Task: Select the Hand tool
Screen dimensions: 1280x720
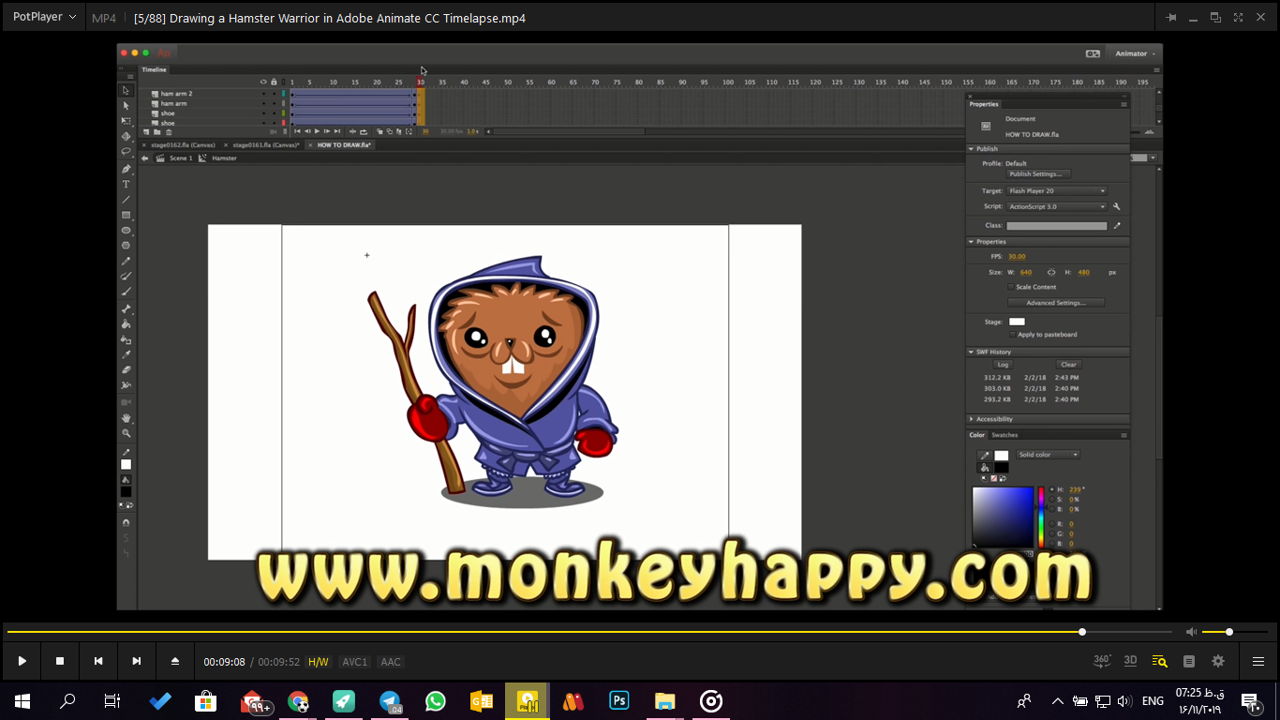Action: [x=126, y=417]
